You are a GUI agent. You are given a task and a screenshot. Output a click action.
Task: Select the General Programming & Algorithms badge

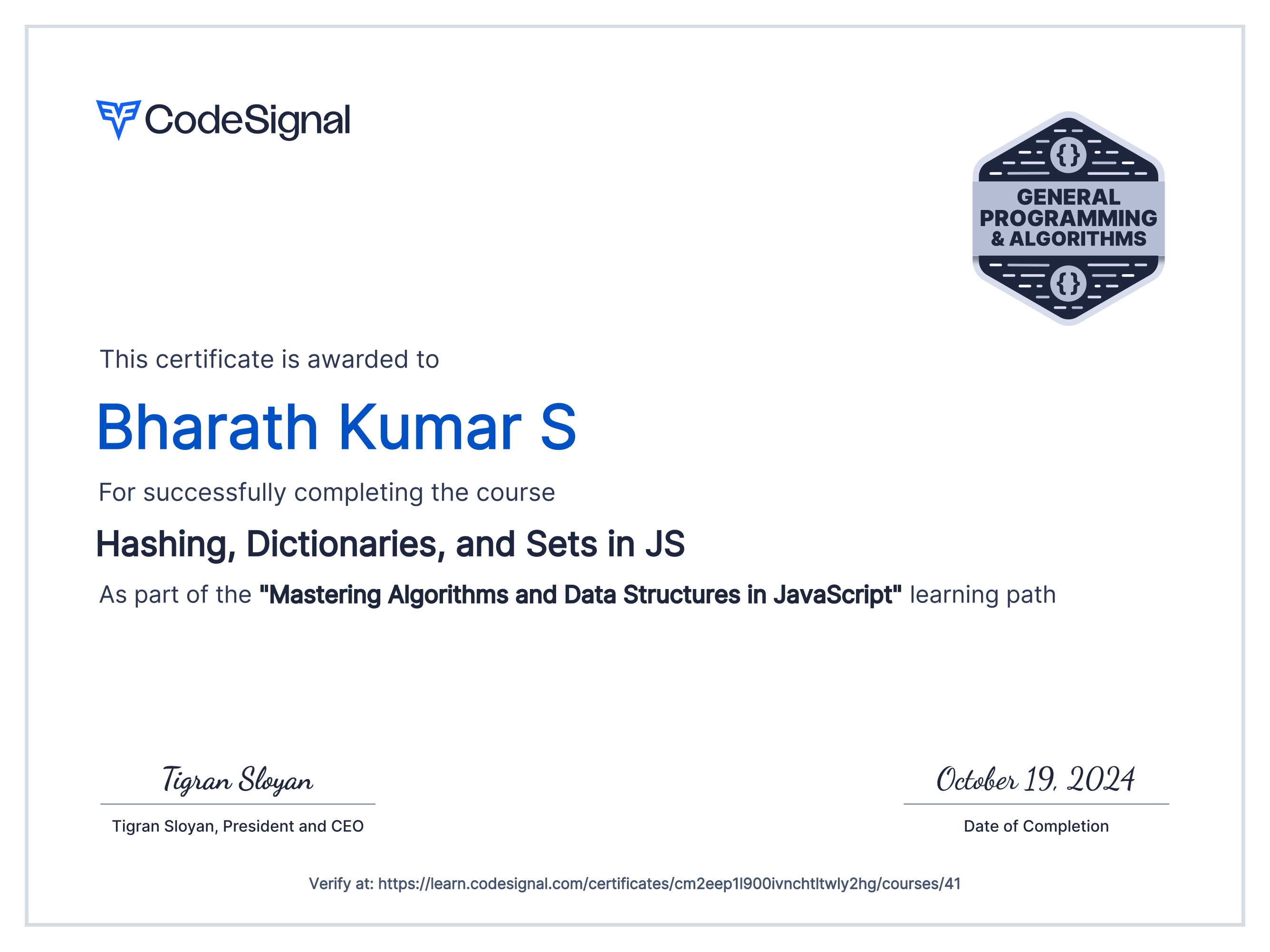[1069, 221]
